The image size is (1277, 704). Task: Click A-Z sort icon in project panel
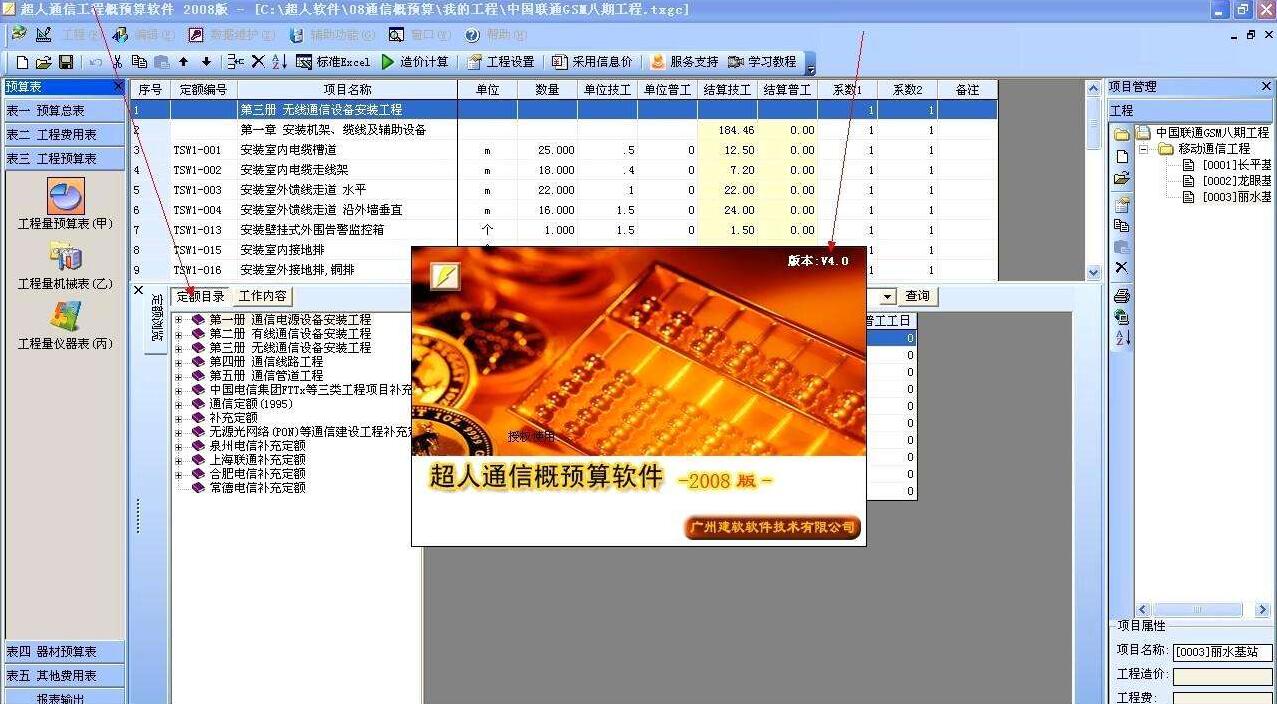click(x=1122, y=338)
